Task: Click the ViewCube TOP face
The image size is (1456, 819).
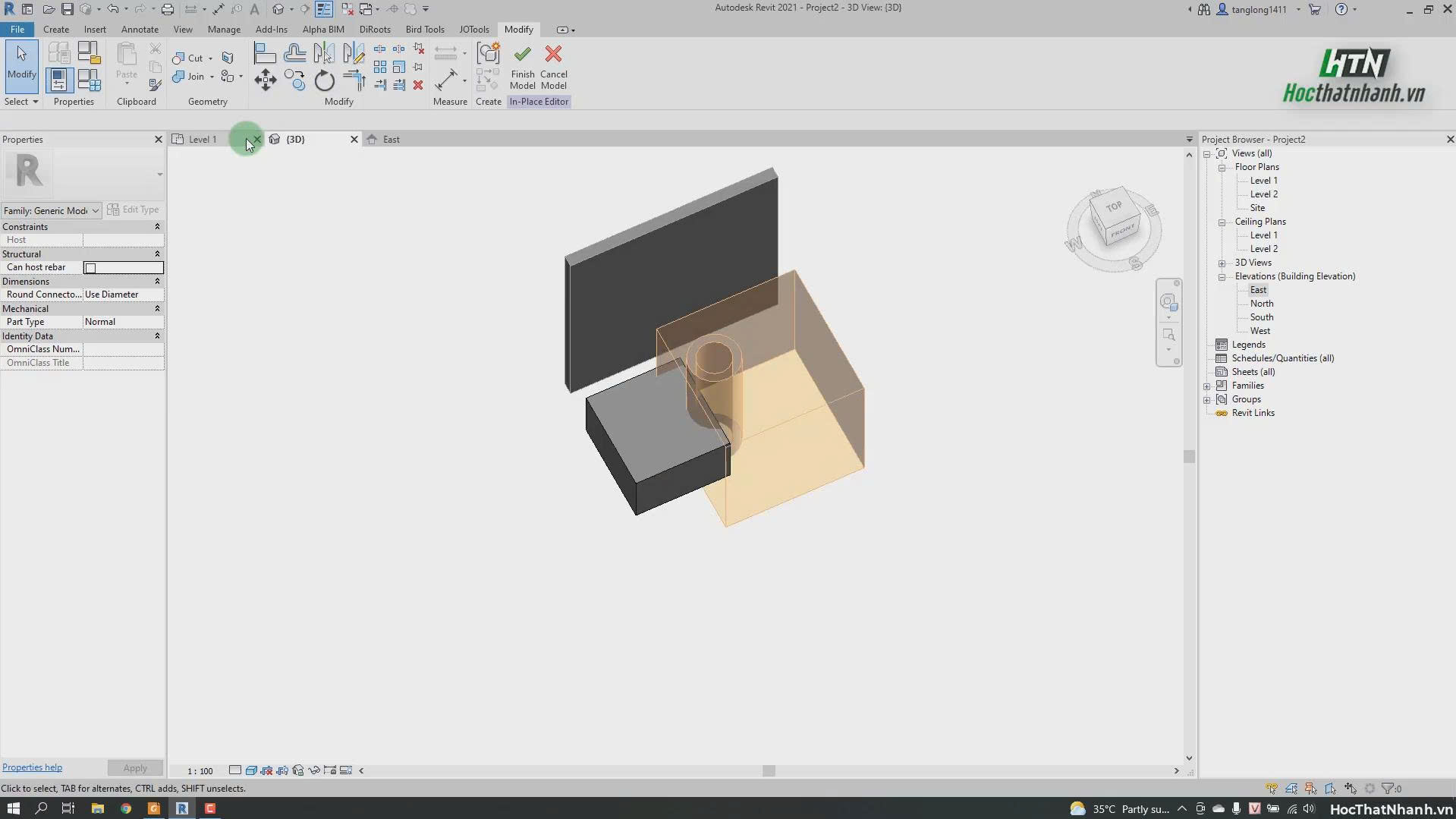Action: point(1113,206)
